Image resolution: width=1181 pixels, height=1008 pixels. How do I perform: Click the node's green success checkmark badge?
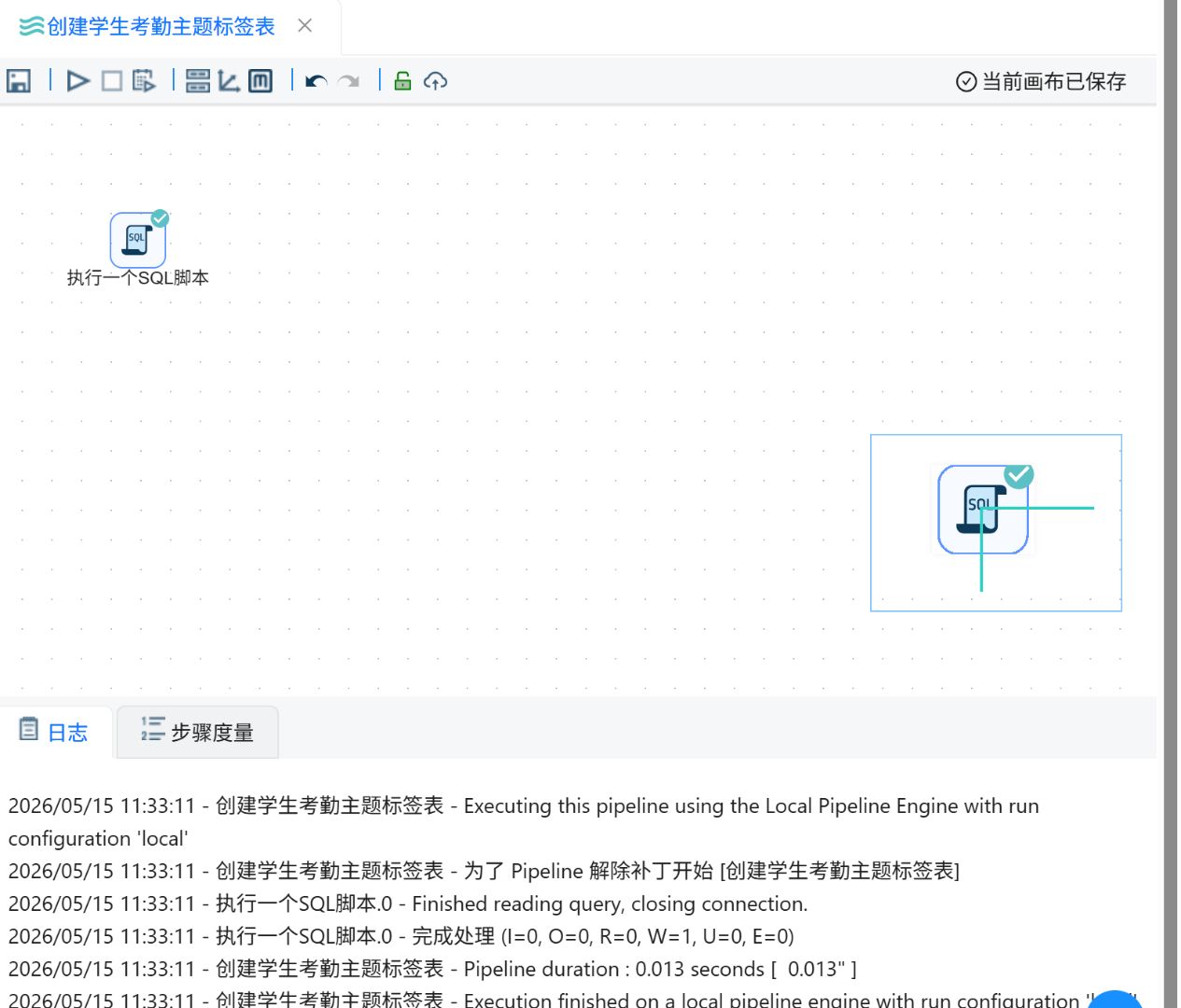pos(161,218)
